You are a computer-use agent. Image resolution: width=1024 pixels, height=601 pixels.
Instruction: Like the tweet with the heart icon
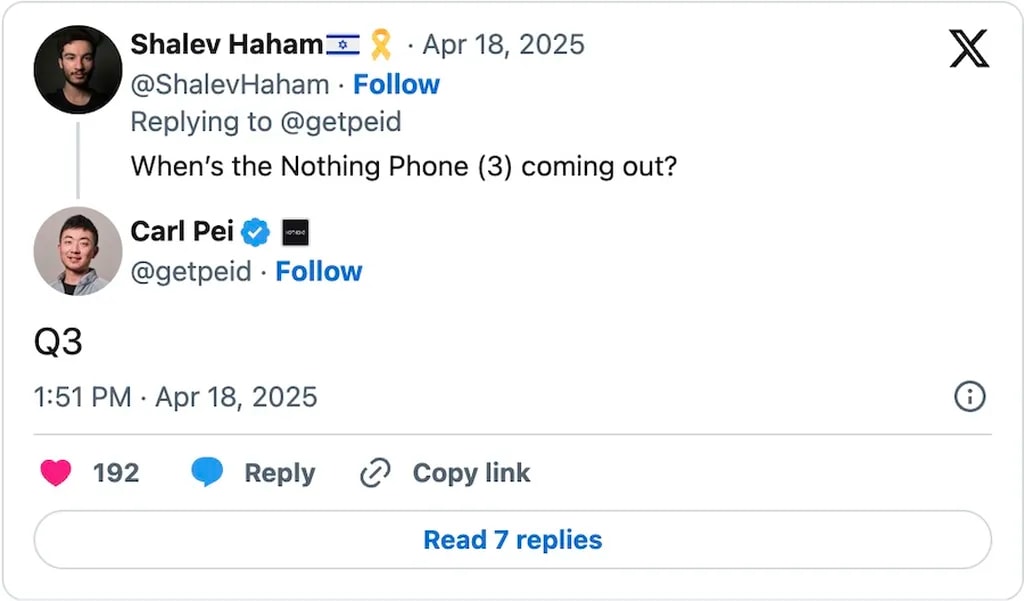(x=55, y=473)
